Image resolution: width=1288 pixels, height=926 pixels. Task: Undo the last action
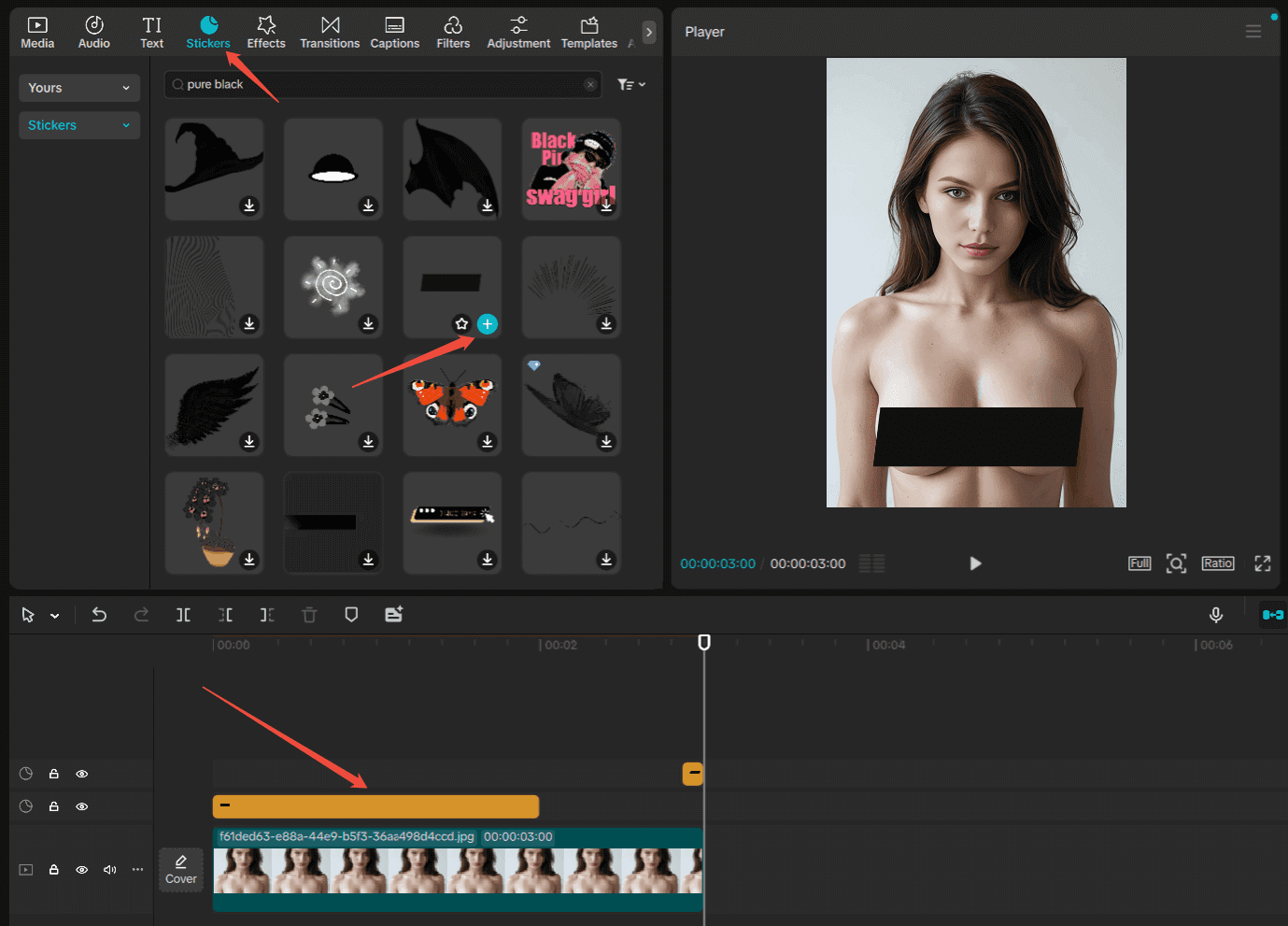99,615
